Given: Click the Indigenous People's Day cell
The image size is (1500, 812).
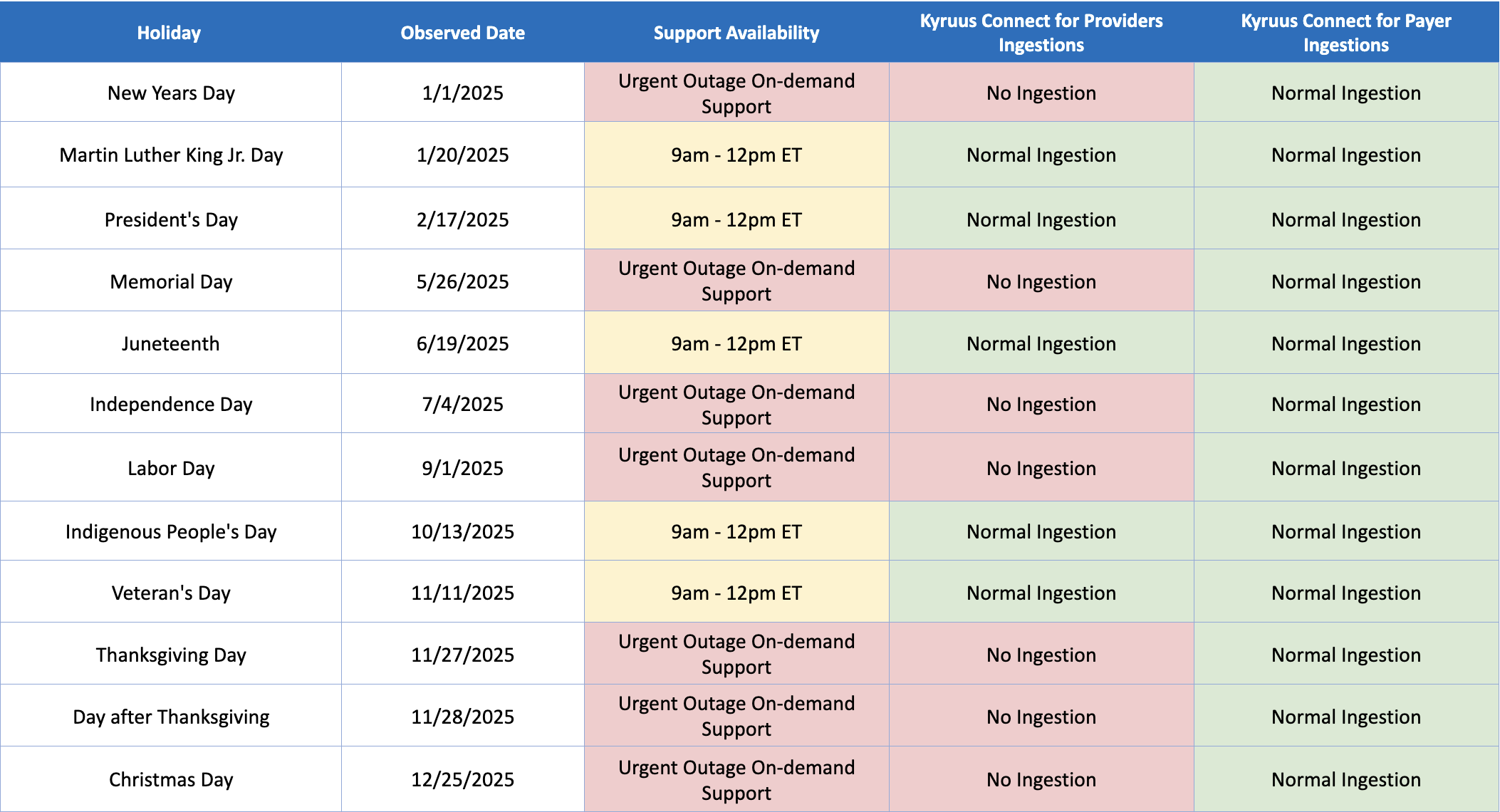Looking at the screenshot, I should 170,531.
